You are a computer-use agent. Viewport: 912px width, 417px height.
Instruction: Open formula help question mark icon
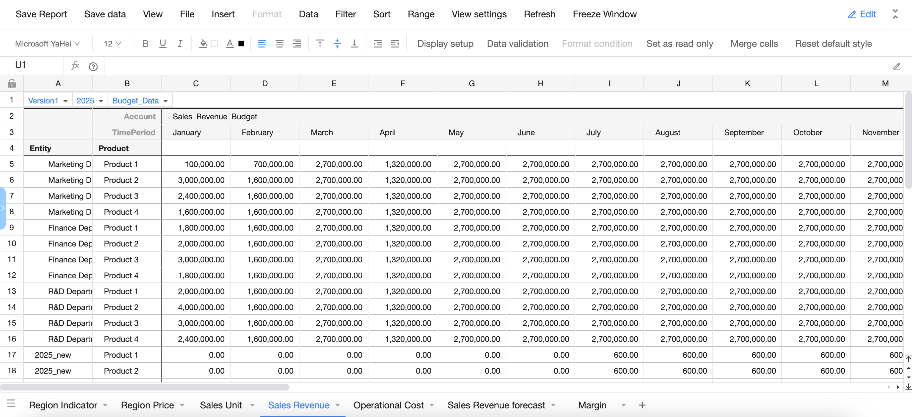(x=93, y=66)
